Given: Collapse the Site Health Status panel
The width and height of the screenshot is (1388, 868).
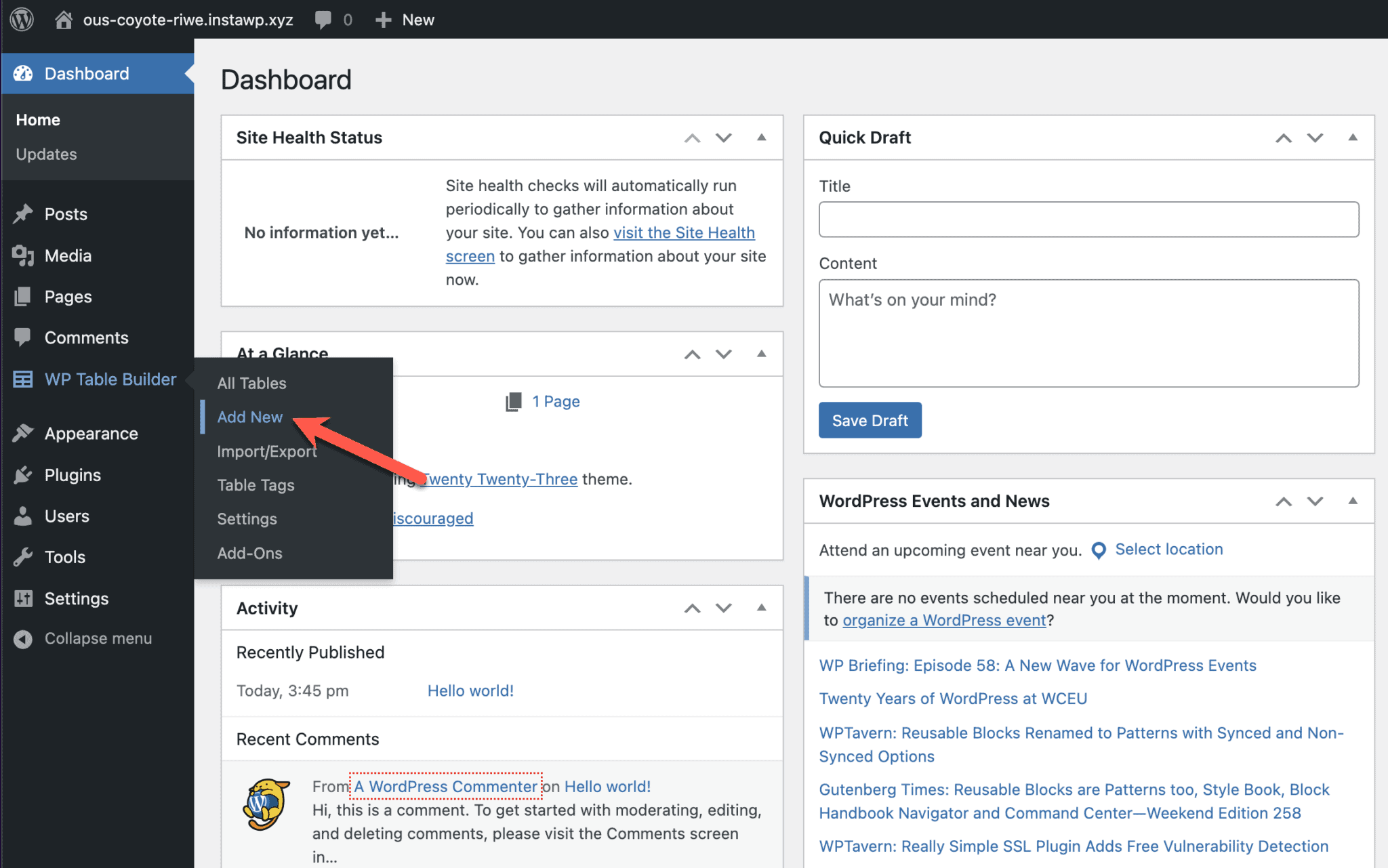Looking at the screenshot, I should (x=762, y=138).
